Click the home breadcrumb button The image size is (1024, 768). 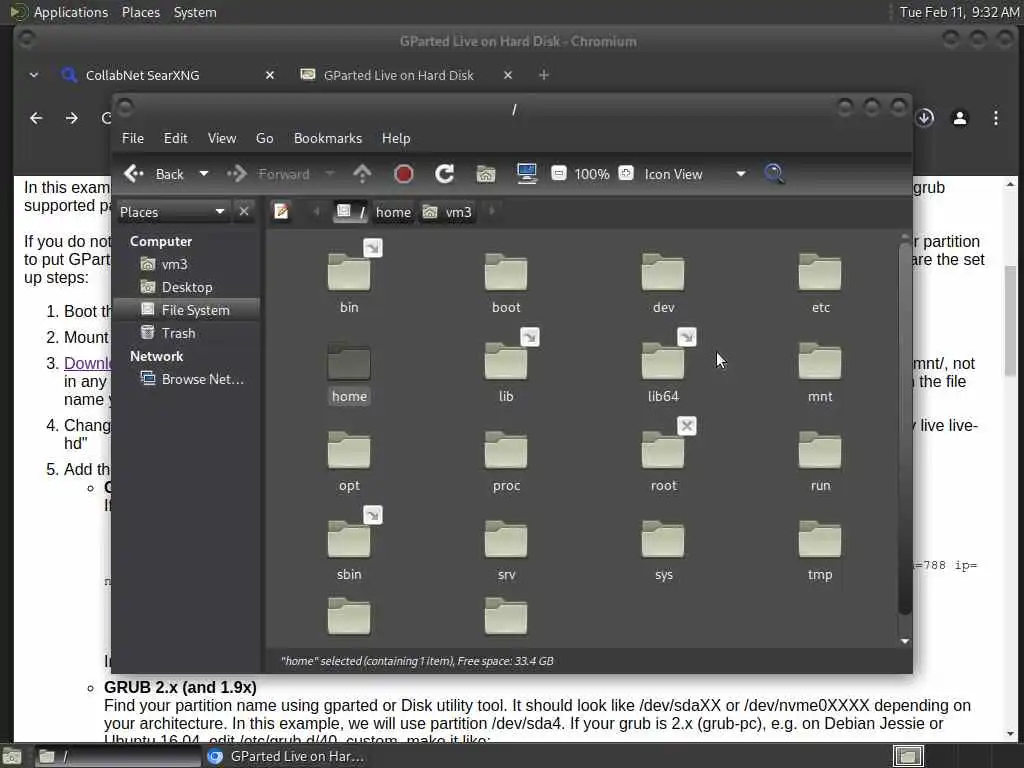[x=393, y=212]
